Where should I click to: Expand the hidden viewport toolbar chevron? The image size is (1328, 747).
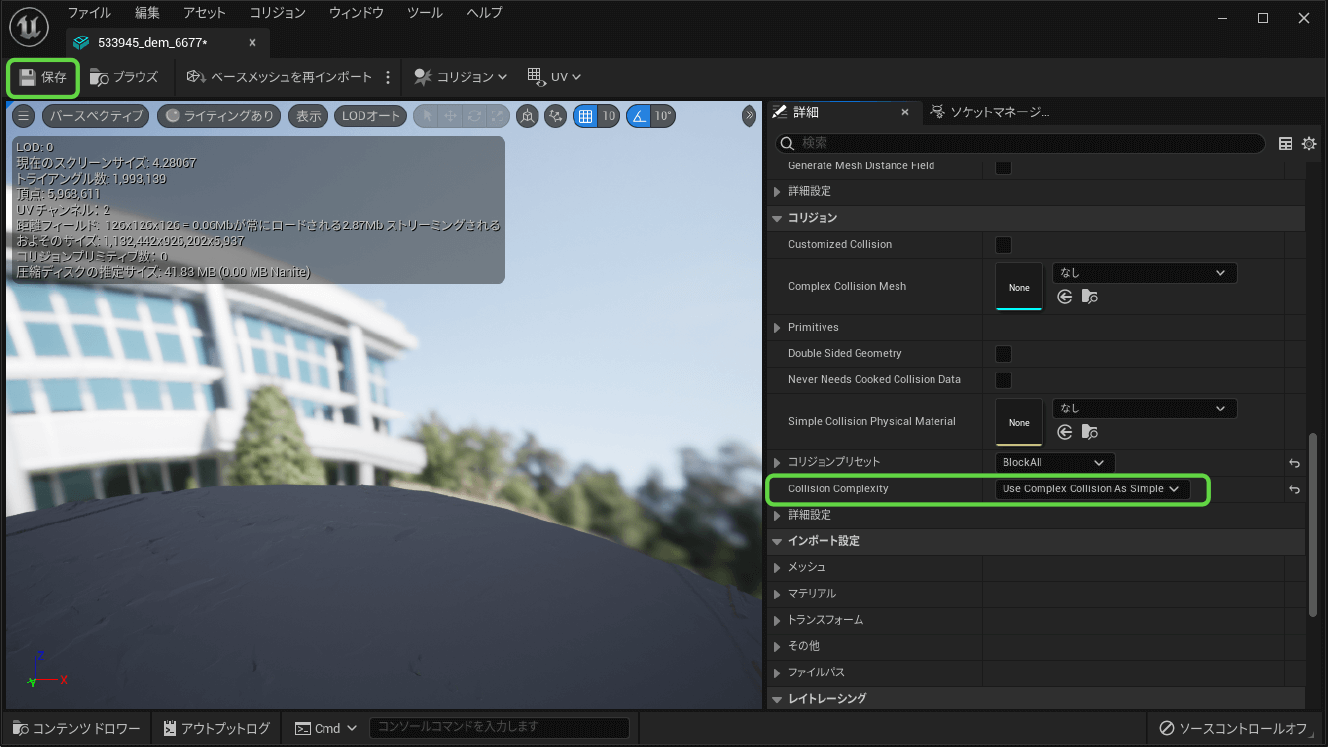[749, 116]
